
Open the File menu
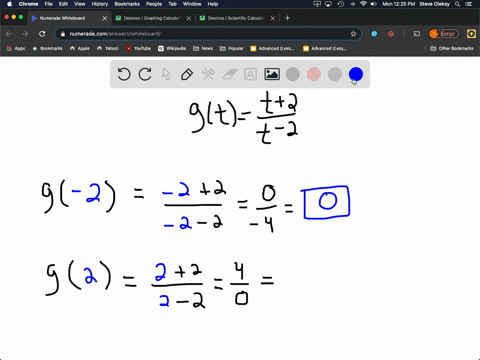(49, 4)
